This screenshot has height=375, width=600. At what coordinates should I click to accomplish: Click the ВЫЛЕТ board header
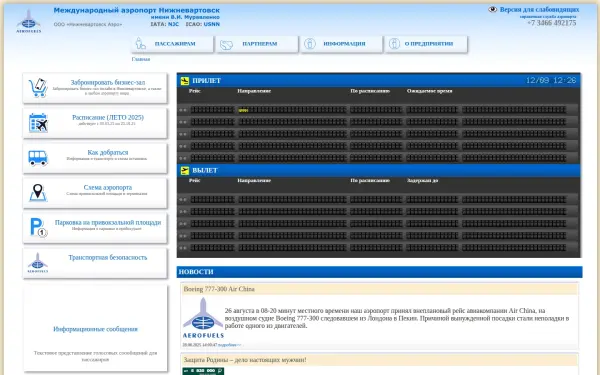[378, 170]
